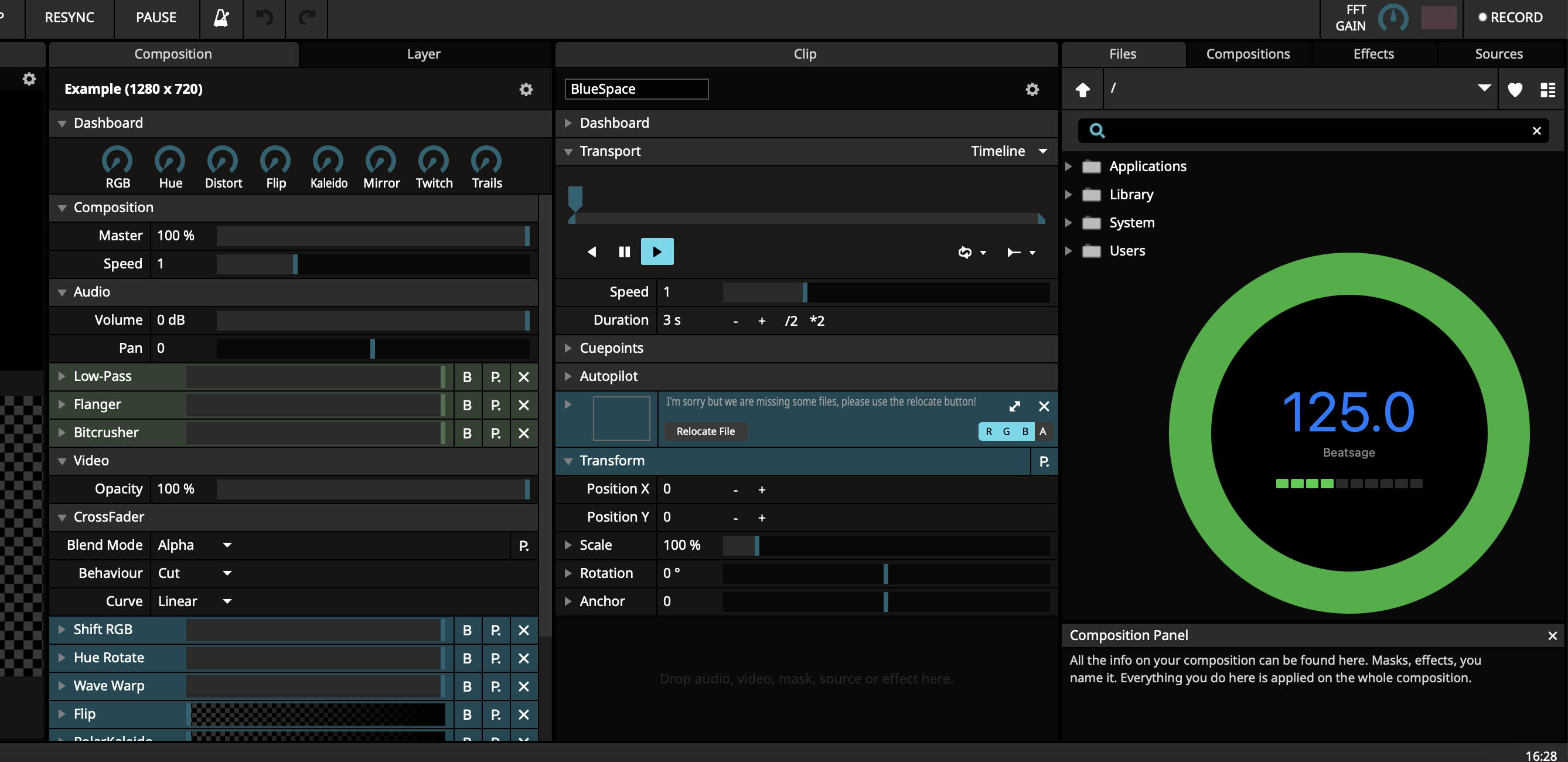Open the file path dropdown arrow

(x=1485, y=89)
